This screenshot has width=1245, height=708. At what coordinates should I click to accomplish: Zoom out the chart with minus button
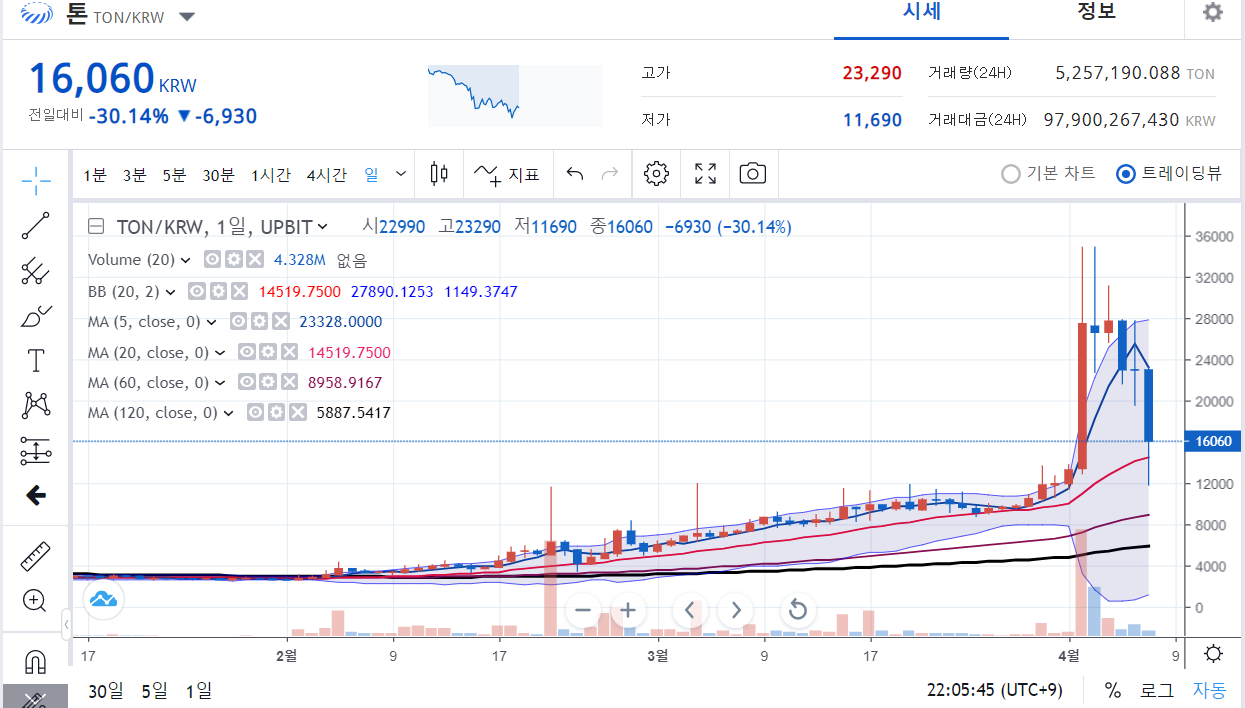(x=584, y=609)
